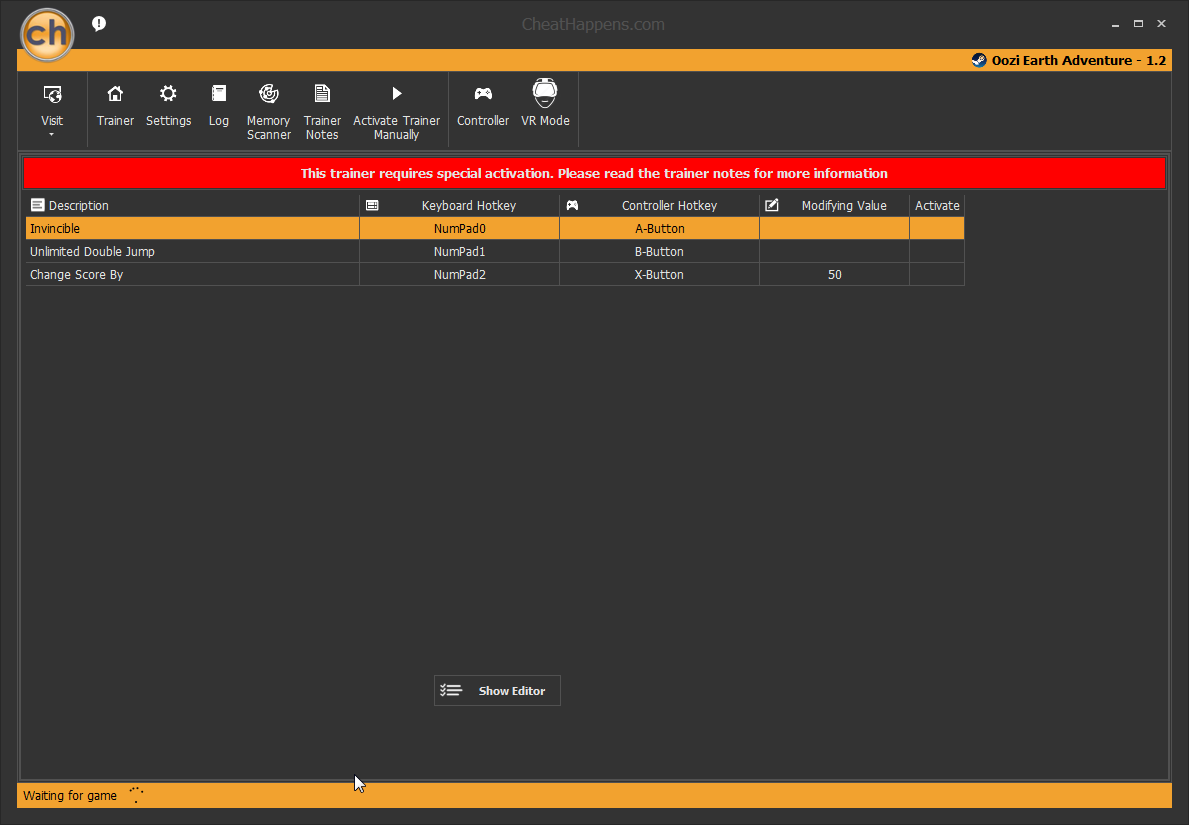This screenshot has height=825, width=1189.
Task: Launch the Memory Scanner
Action: pyautogui.click(x=268, y=111)
